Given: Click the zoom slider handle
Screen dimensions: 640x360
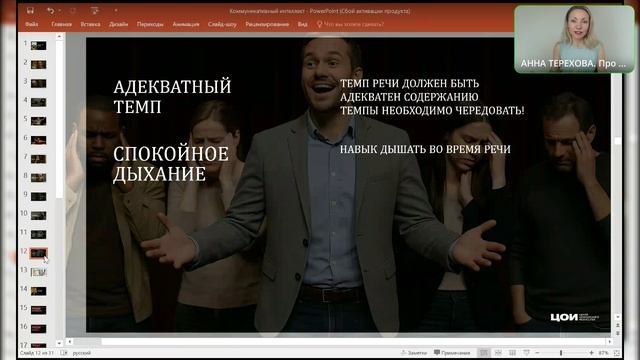Looking at the screenshot, I should (561, 353).
